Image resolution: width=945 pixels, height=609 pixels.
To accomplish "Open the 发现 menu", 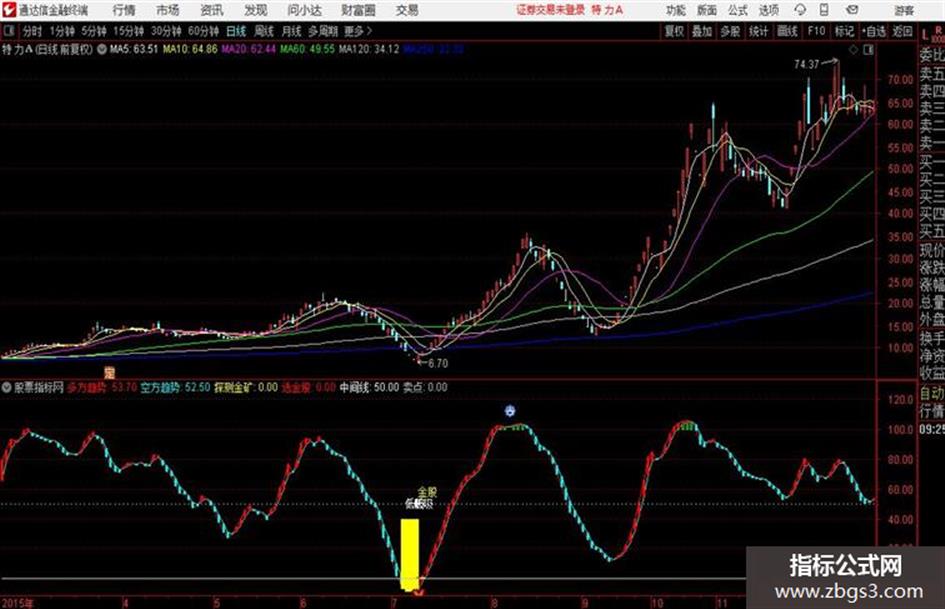I will click(x=256, y=10).
